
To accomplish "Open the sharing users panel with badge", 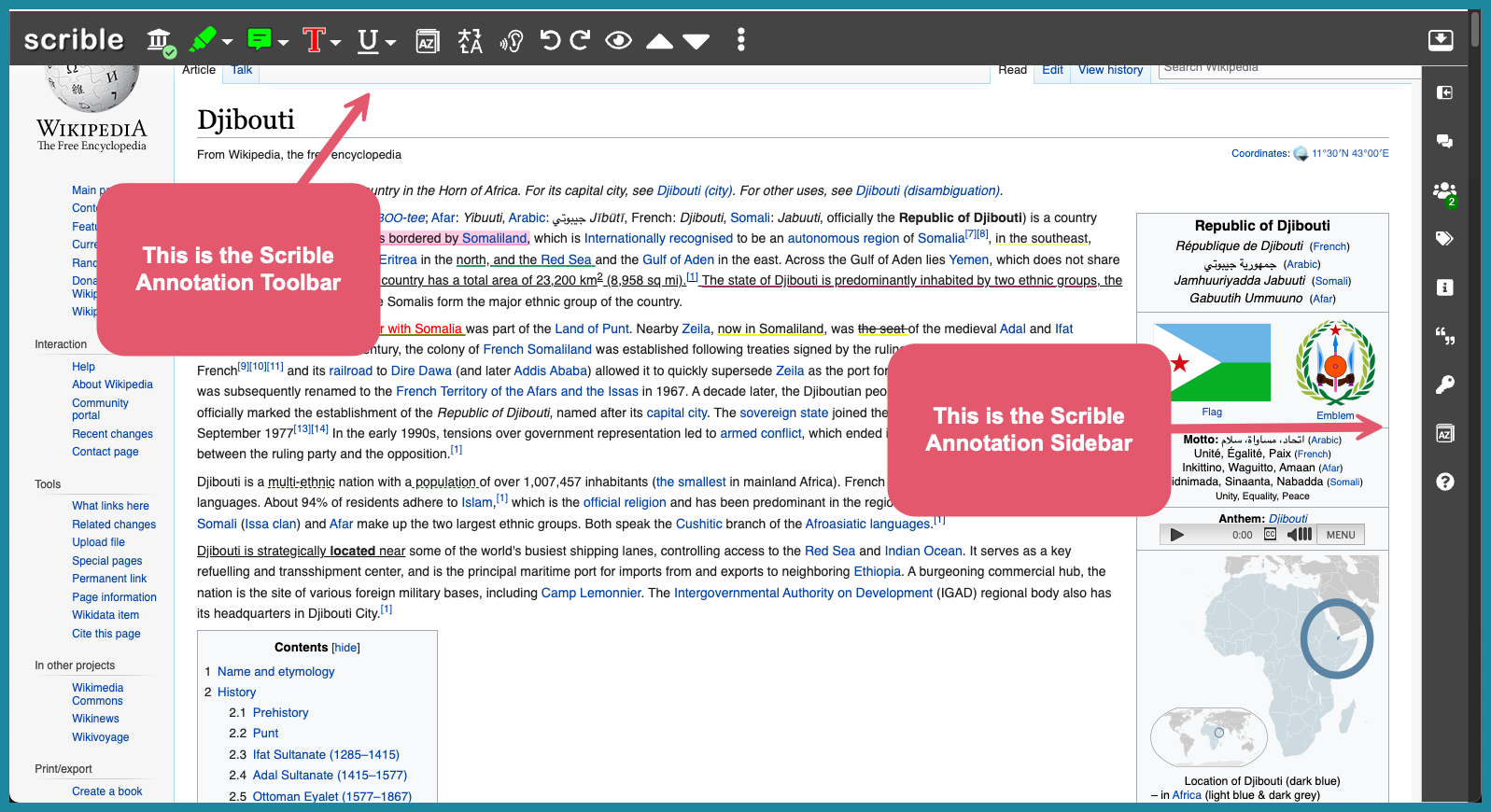I will click(x=1444, y=191).
